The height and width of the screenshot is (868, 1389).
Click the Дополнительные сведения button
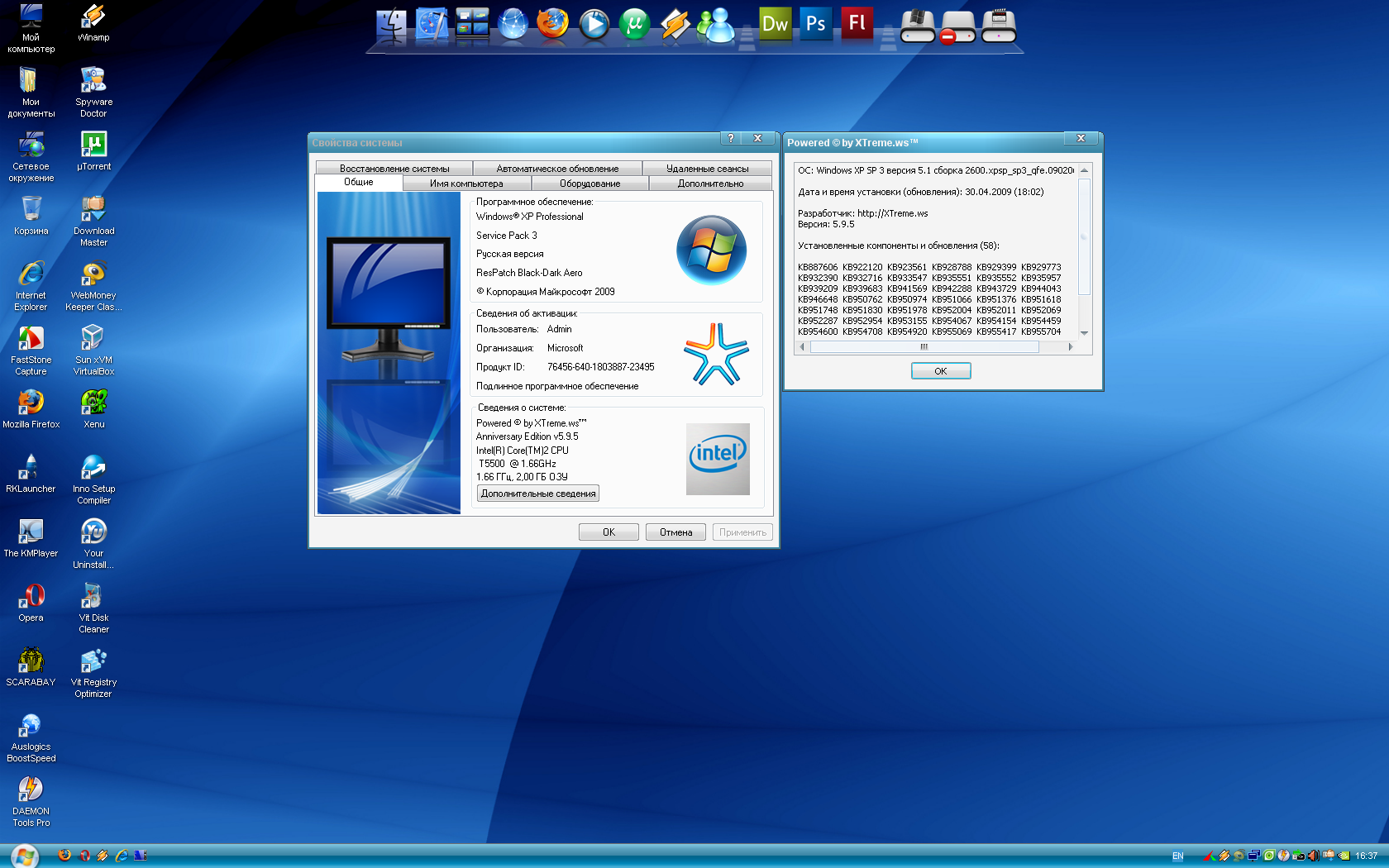tap(538, 494)
